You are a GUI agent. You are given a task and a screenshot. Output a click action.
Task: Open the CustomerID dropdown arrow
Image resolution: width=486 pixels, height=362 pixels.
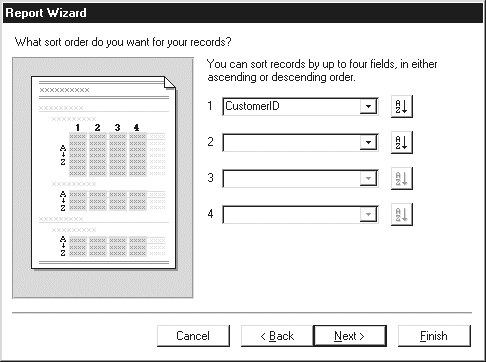click(x=368, y=107)
